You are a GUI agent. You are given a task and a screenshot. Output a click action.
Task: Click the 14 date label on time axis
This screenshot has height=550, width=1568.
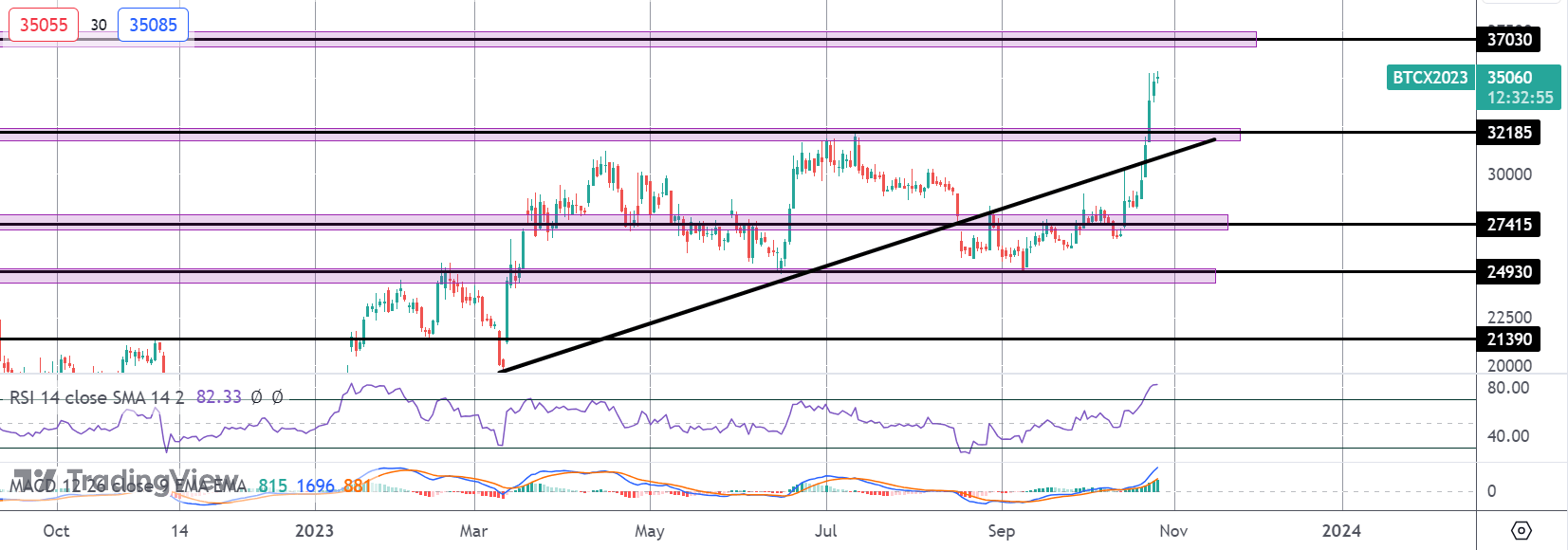[x=179, y=531]
